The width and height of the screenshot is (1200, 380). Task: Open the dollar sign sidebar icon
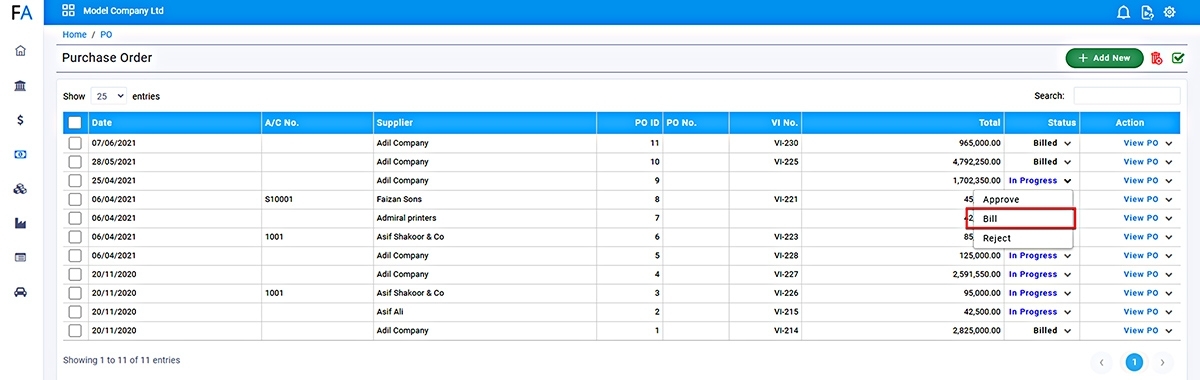[x=21, y=120]
